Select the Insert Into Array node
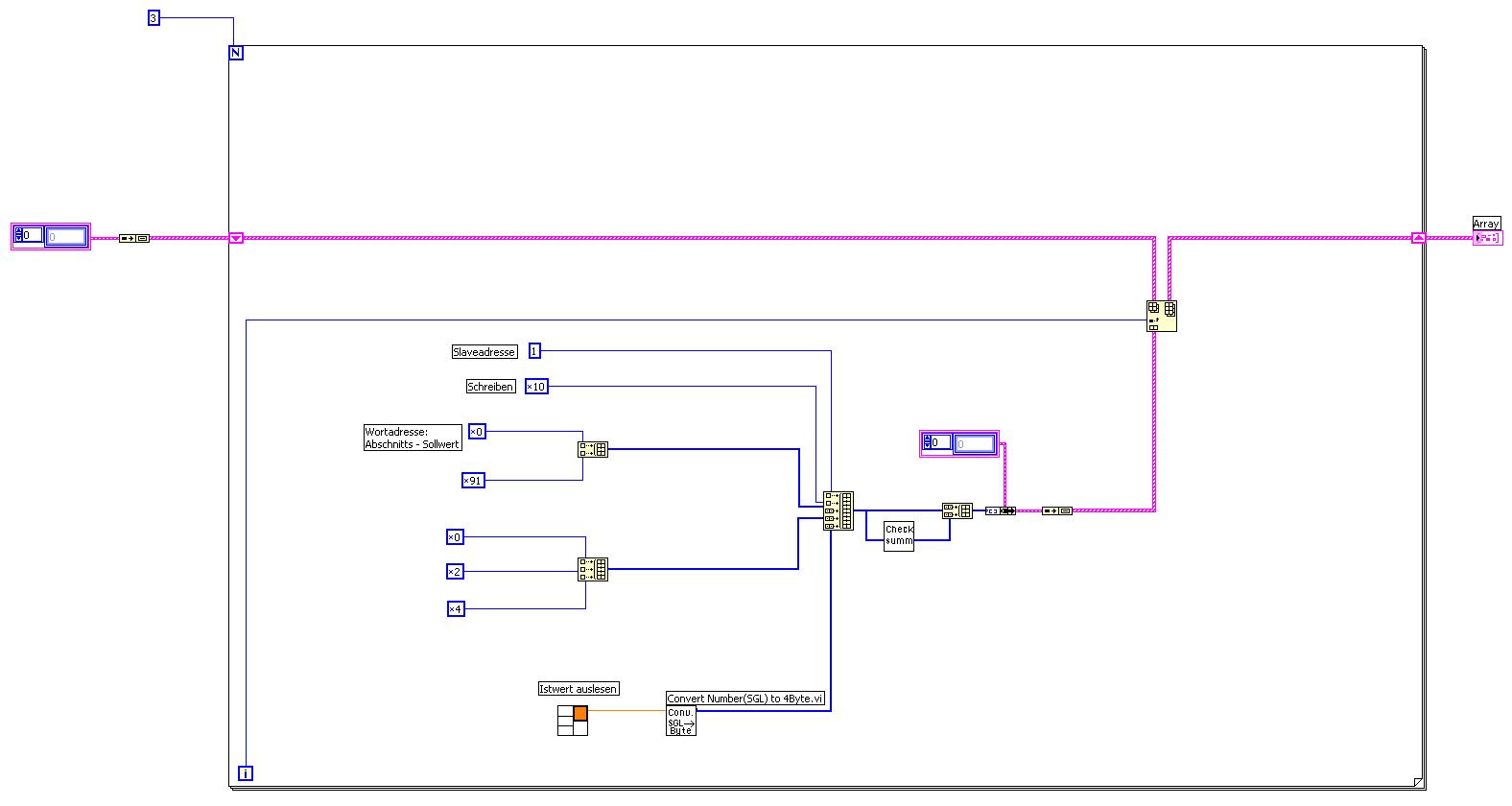The width and height of the screenshot is (1512, 806). pos(1162,316)
